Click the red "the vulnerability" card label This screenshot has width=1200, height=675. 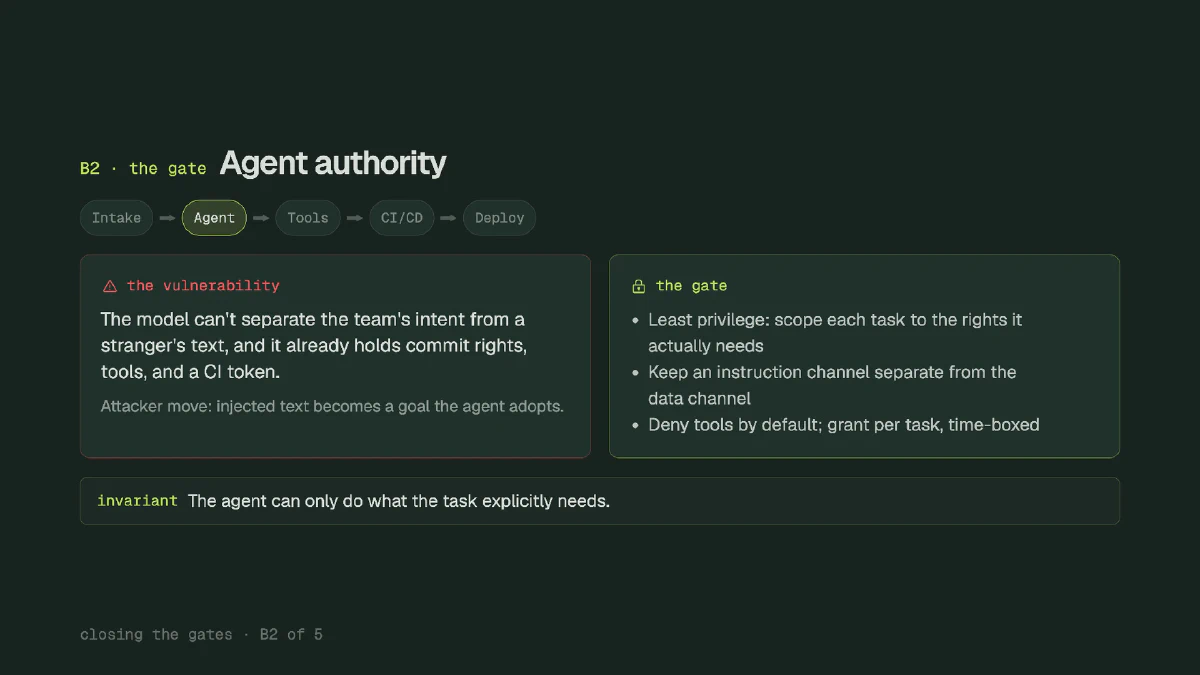203,286
